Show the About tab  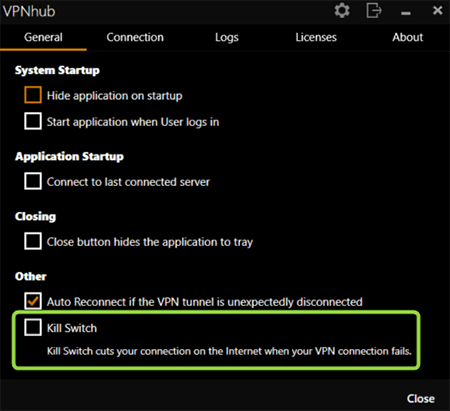coord(407,37)
